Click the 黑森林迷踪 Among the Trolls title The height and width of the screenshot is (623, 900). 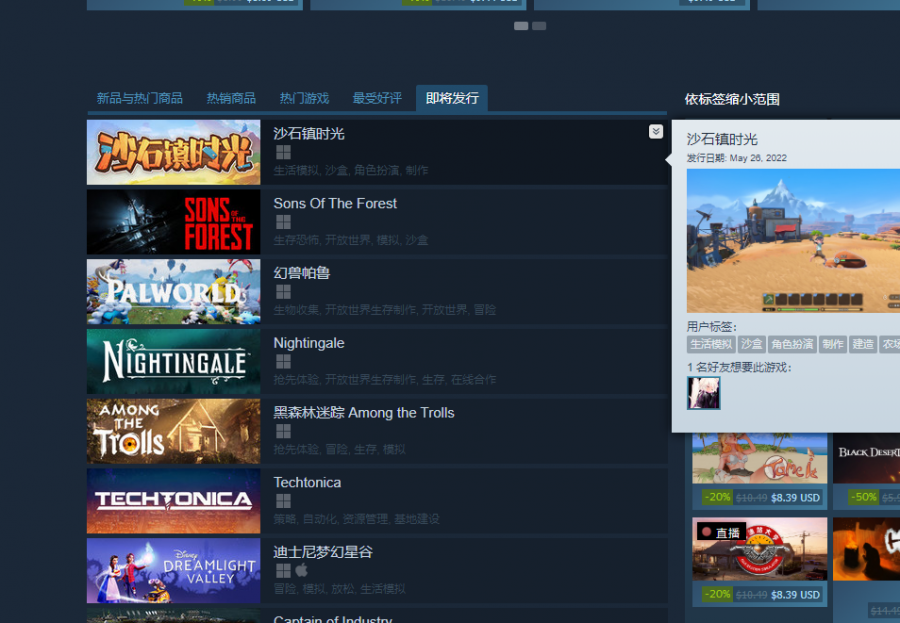pyautogui.click(x=364, y=412)
